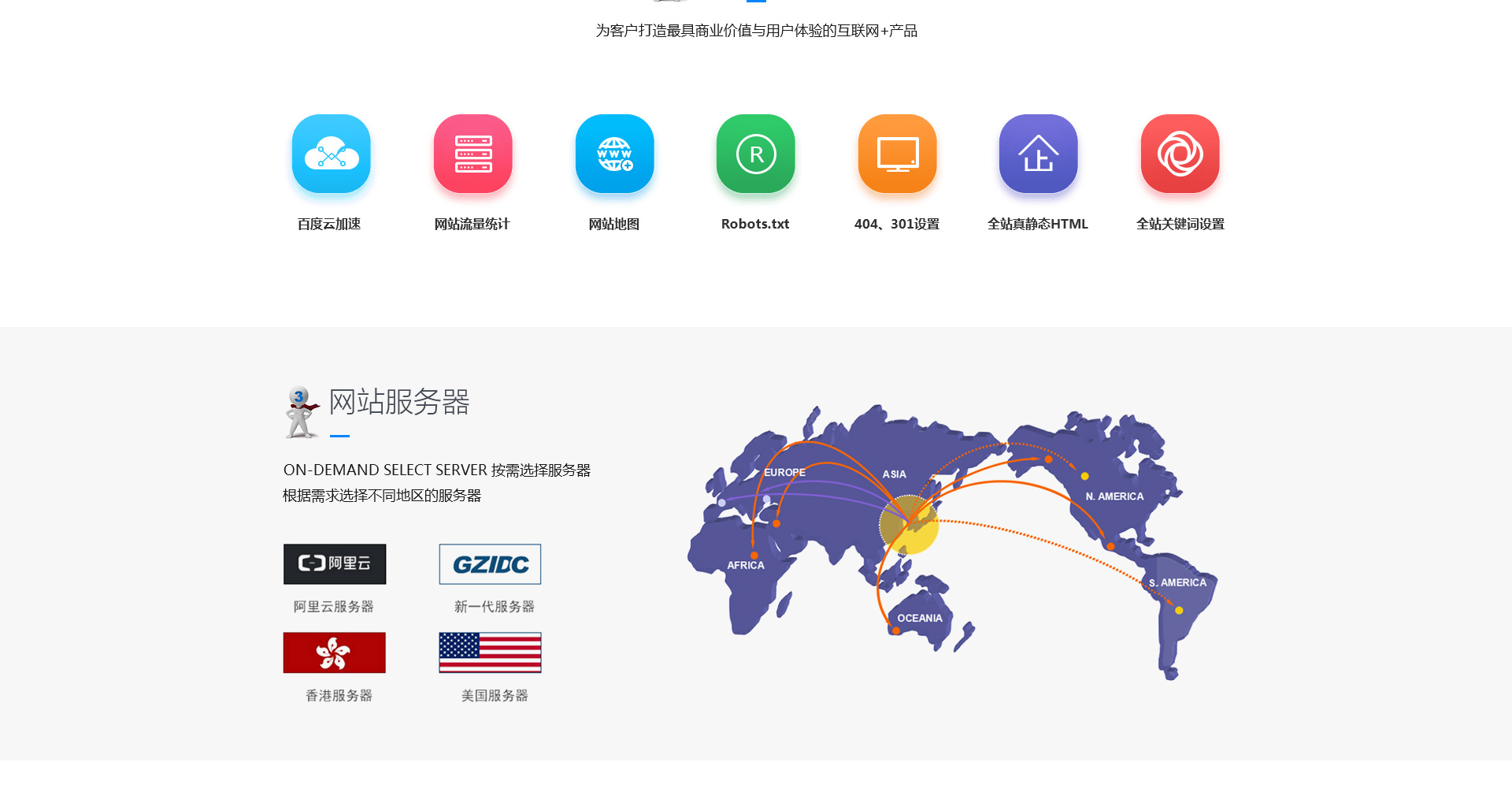Open the orange 404/301 settings monitor icon
This screenshot has height=788, width=1512.
coord(897,154)
